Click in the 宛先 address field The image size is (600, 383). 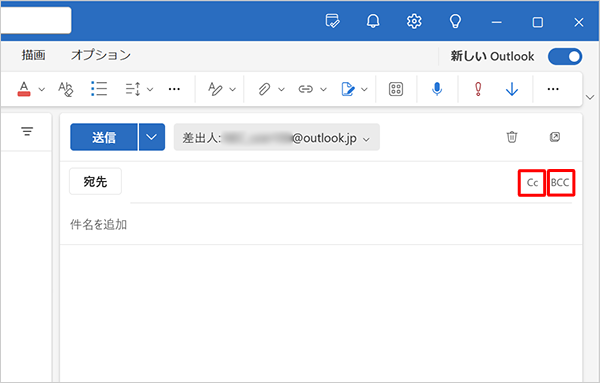coord(321,183)
